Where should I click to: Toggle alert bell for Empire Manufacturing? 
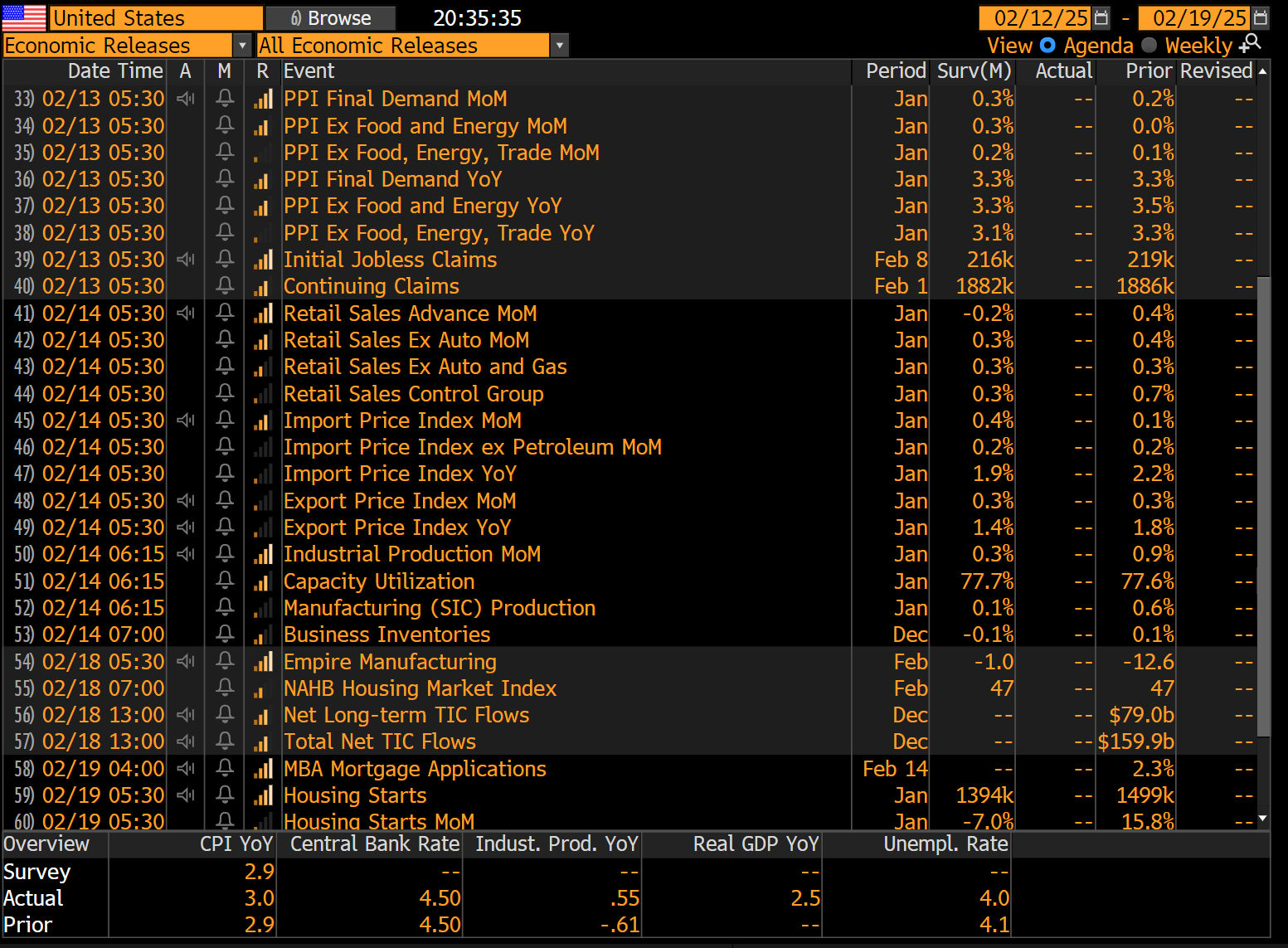pos(225,662)
